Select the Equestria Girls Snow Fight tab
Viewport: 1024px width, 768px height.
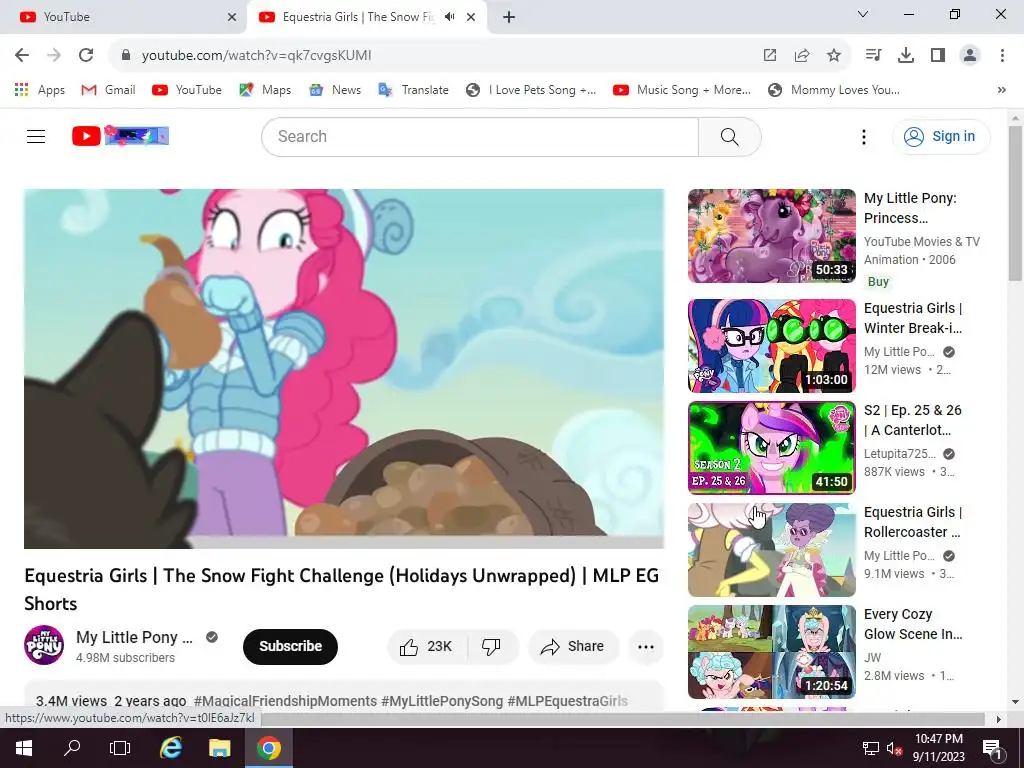click(x=358, y=17)
